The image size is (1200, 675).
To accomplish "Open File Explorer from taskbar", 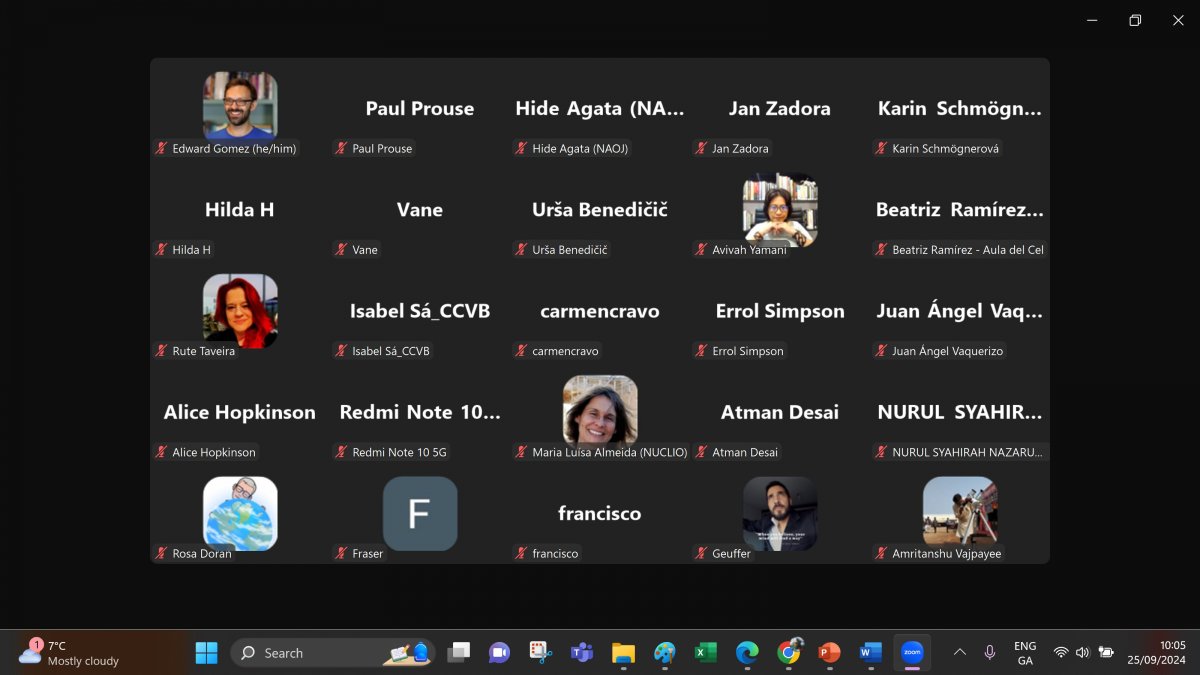I will click(623, 653).
